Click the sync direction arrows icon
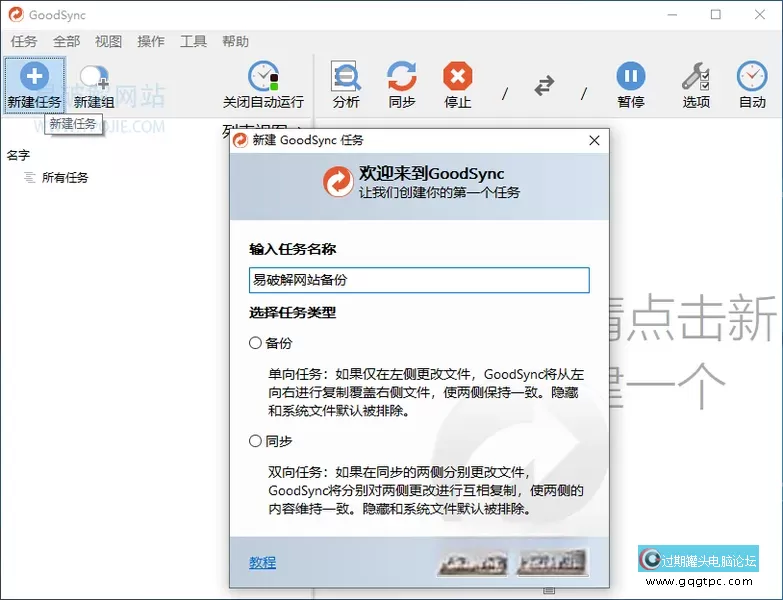Image resolution: width=783 pixels, height=600 pixels. tap(544, 85)
